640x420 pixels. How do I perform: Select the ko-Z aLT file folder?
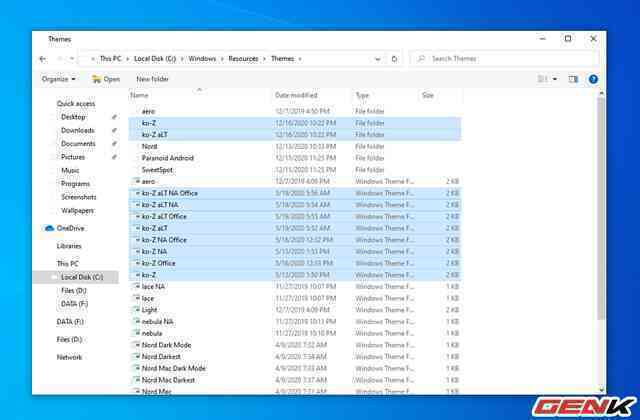pyautogui.click(x=295, y=135)
